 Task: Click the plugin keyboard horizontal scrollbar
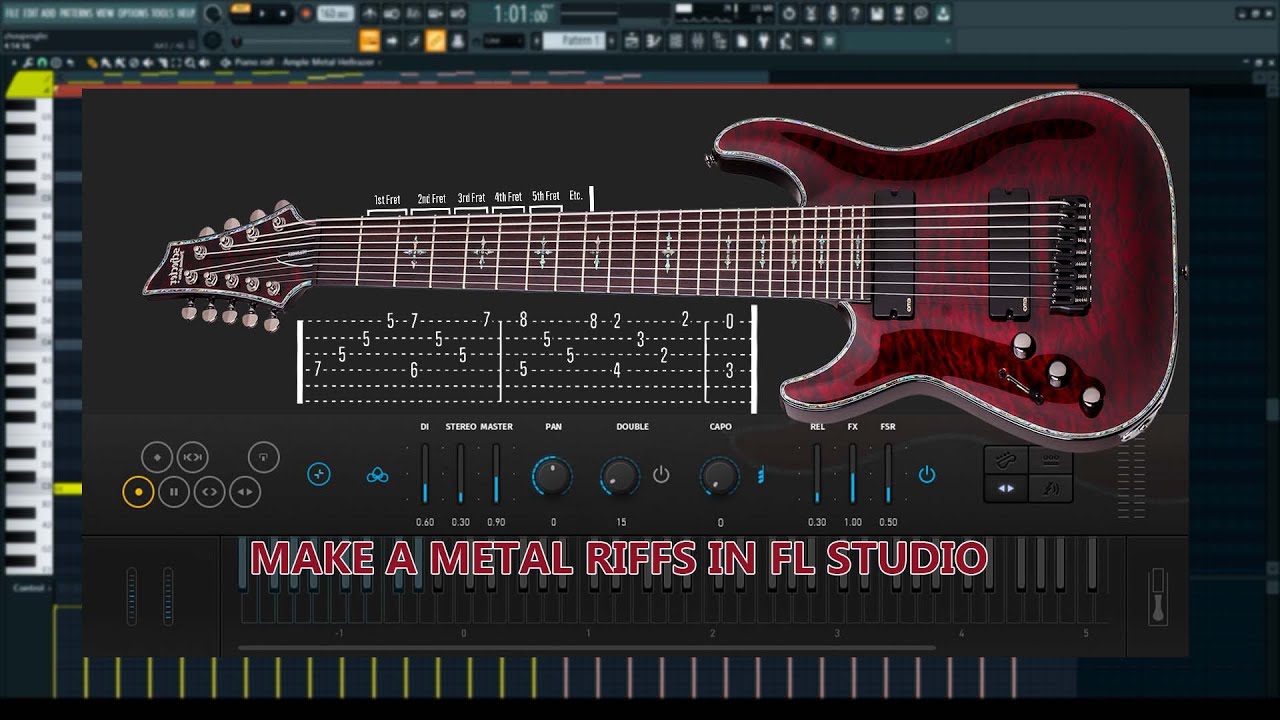pos(587,648)
